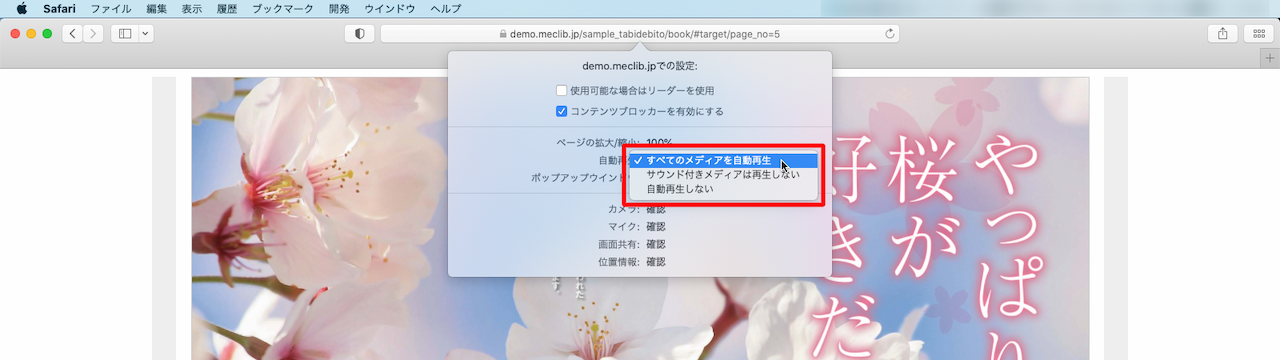Click the demo.meclib.jpでの設定 heading
1280x360 pixels.
[x=640, y=67]
